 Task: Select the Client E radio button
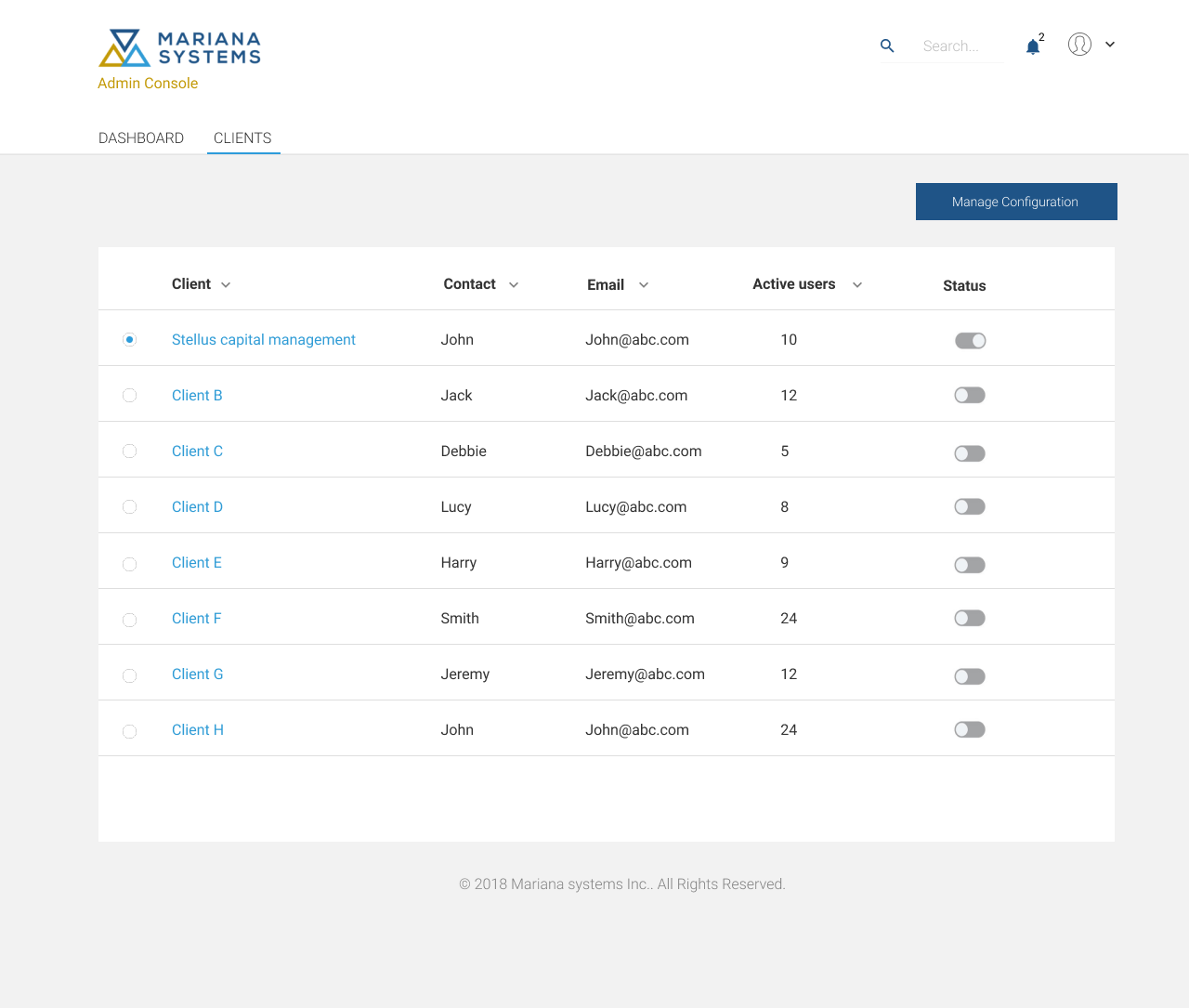[x=129, y=564]
